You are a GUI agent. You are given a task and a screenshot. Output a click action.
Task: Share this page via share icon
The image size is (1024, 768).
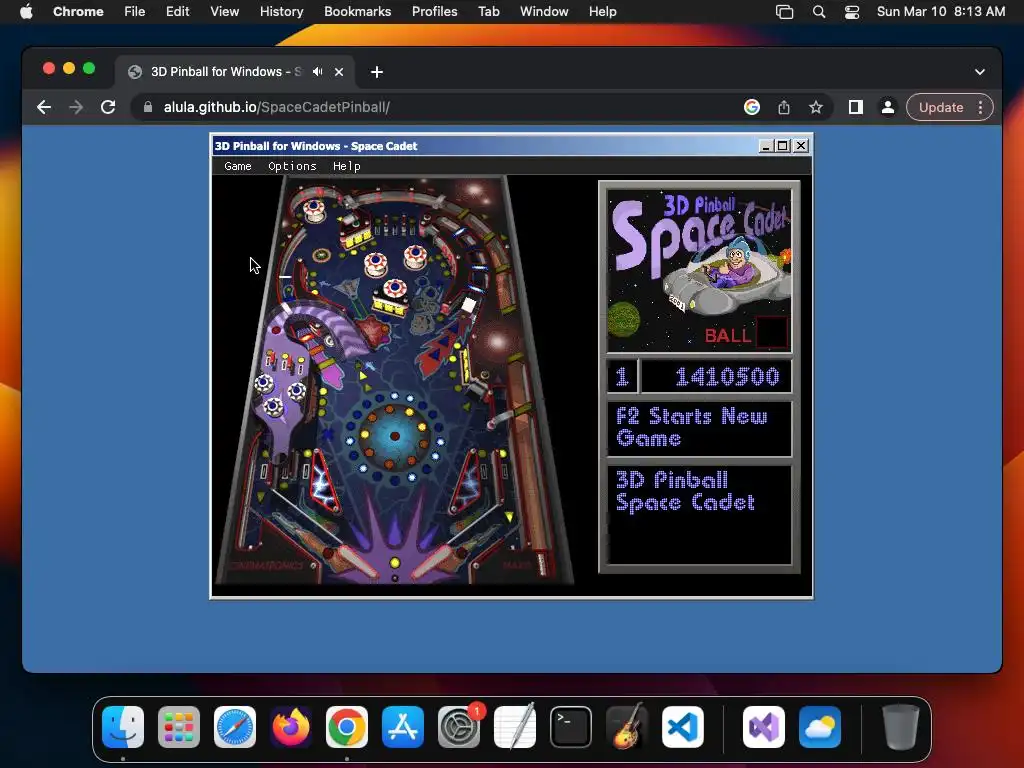pyautogui.click(x=784, y=107)
